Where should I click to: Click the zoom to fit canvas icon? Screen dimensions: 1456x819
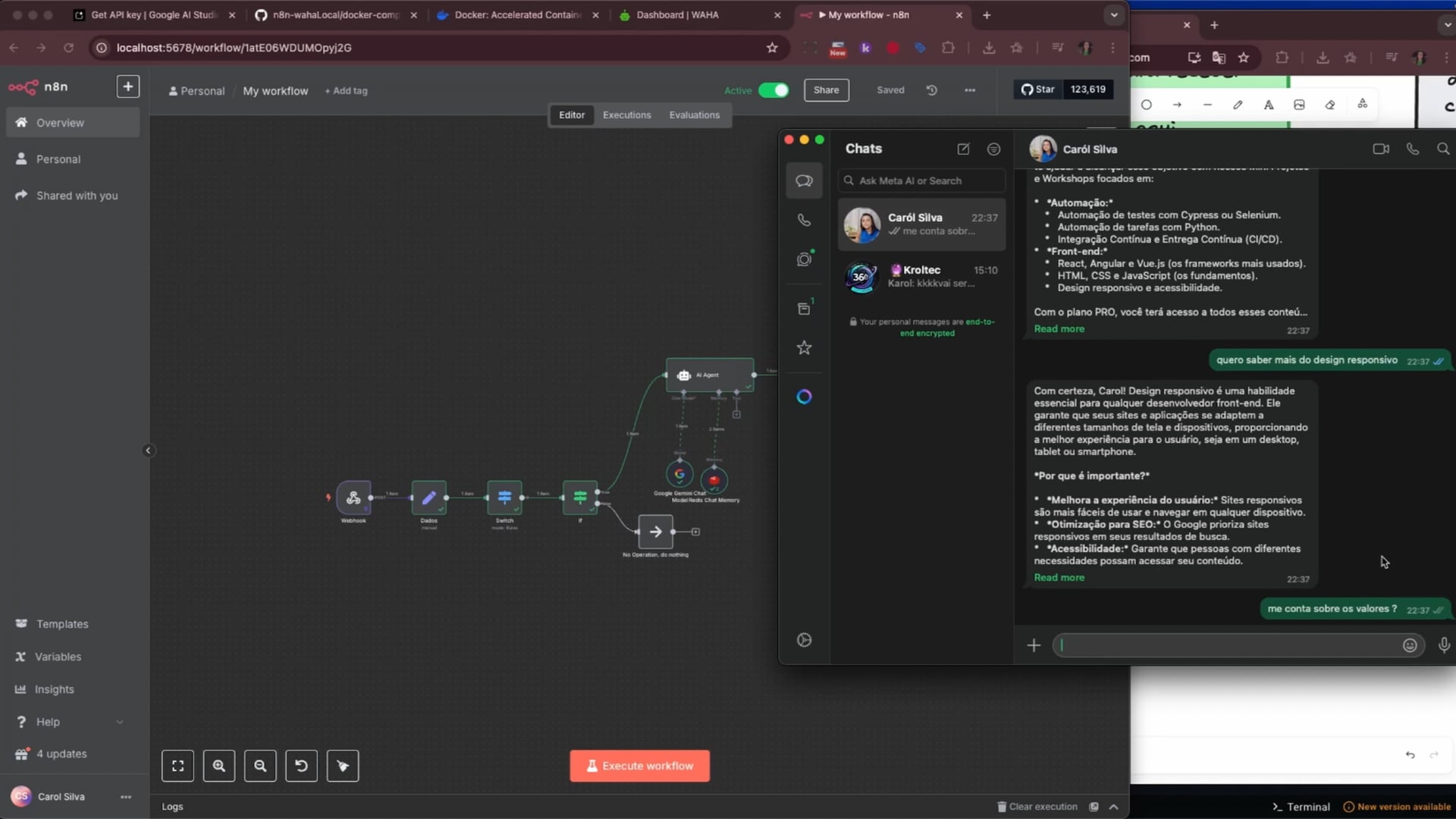click(x=177, y=766)
